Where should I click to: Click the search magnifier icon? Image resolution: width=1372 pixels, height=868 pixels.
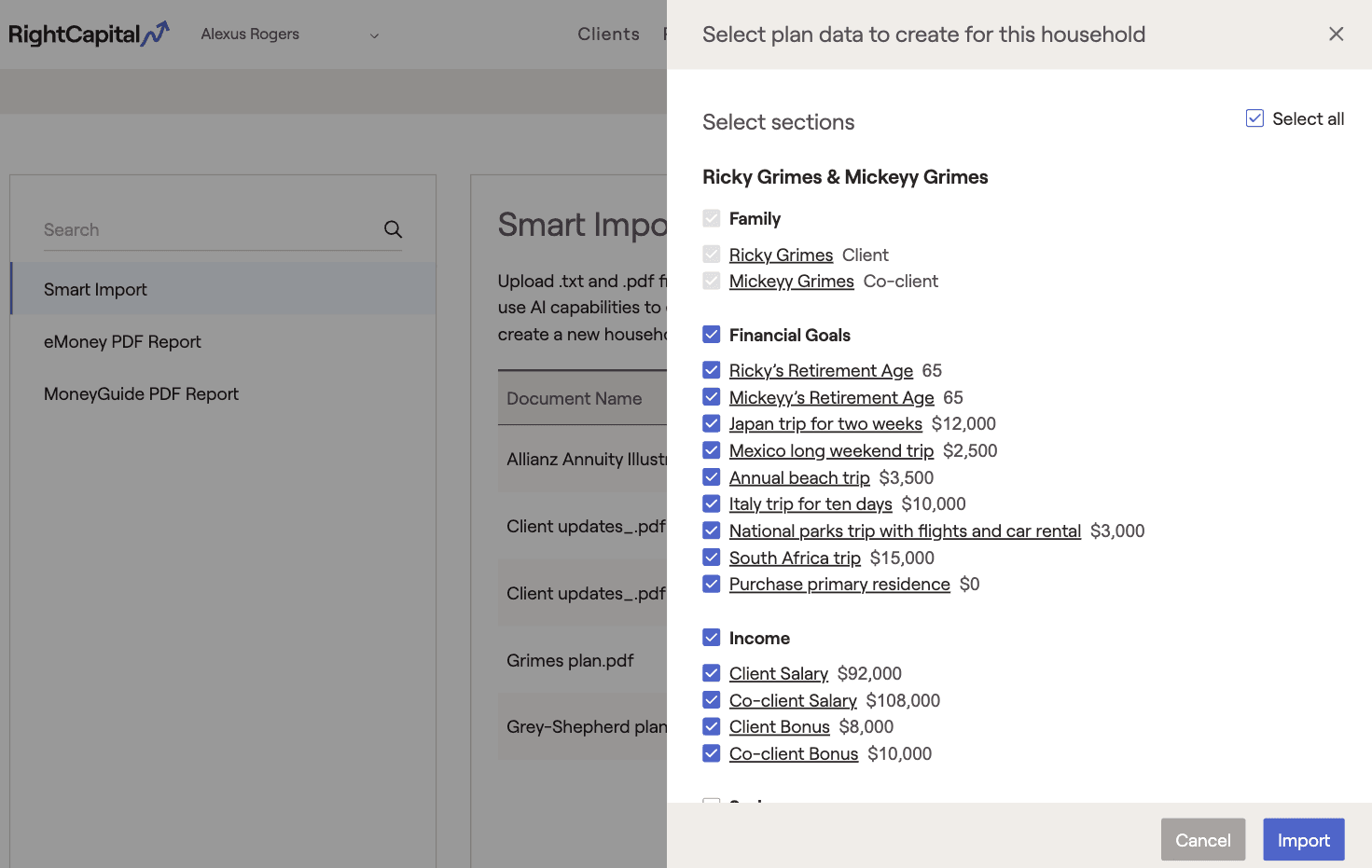(x=393, y=229)
